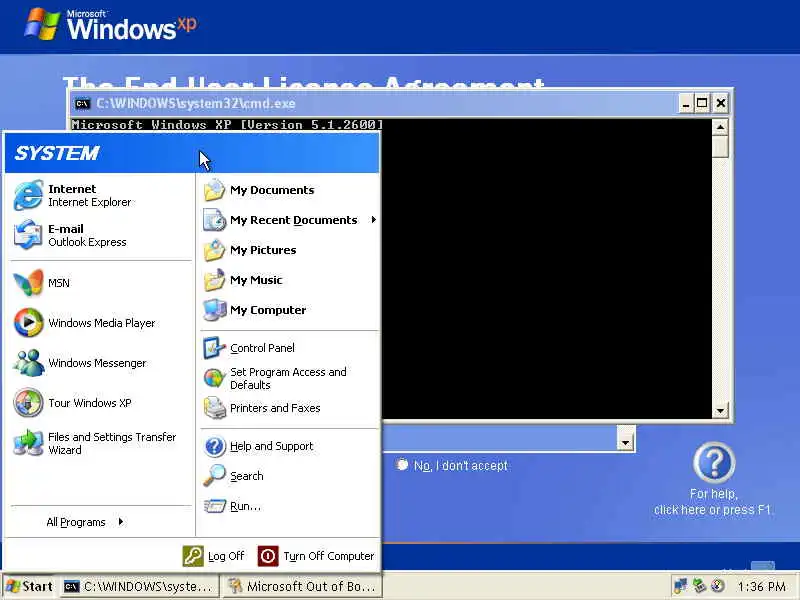
Task: Launch Windows Media Player icon
Action: click(x=28, y=322)
